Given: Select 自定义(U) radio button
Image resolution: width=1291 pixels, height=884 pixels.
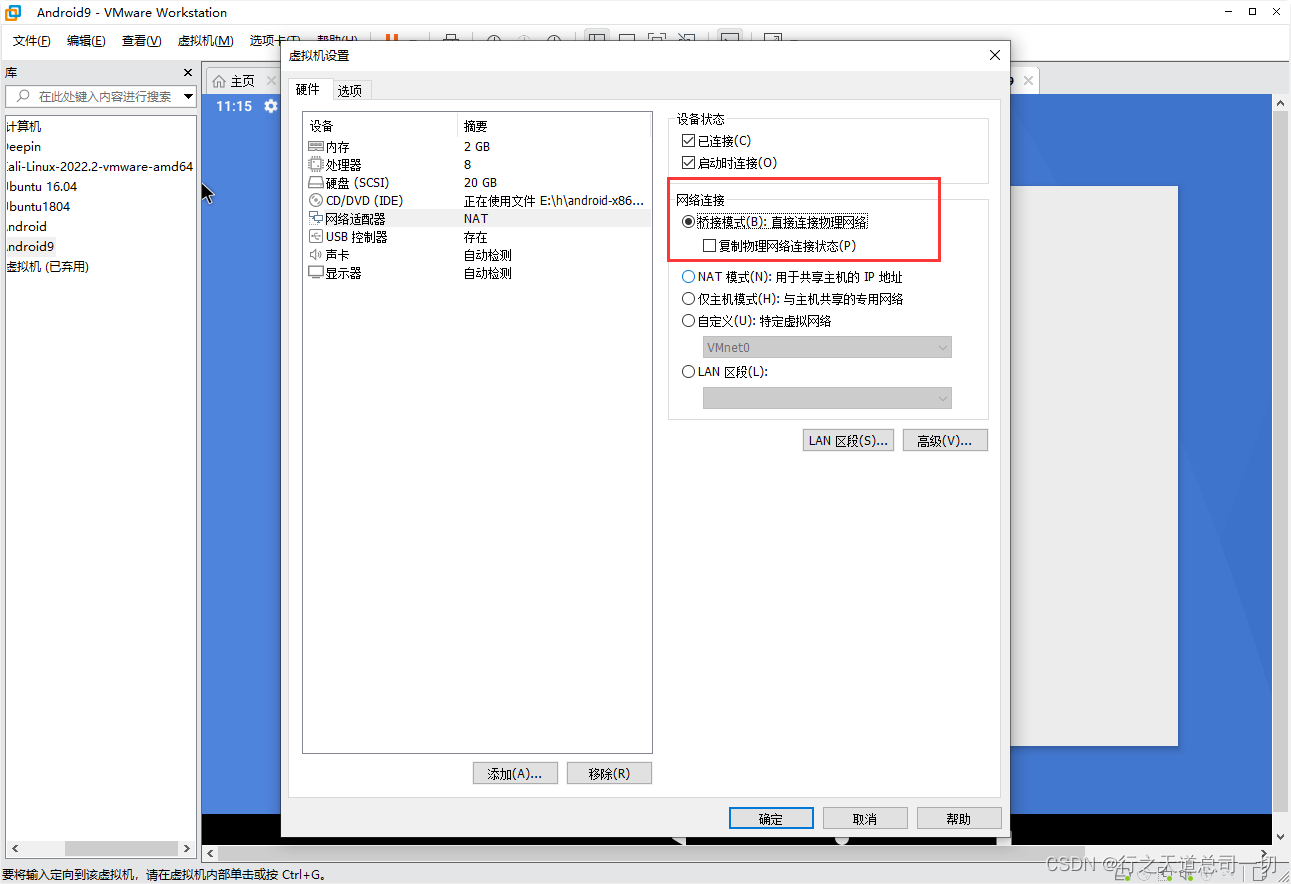Looking at the screenshot, I should click(x=688, y=321).
